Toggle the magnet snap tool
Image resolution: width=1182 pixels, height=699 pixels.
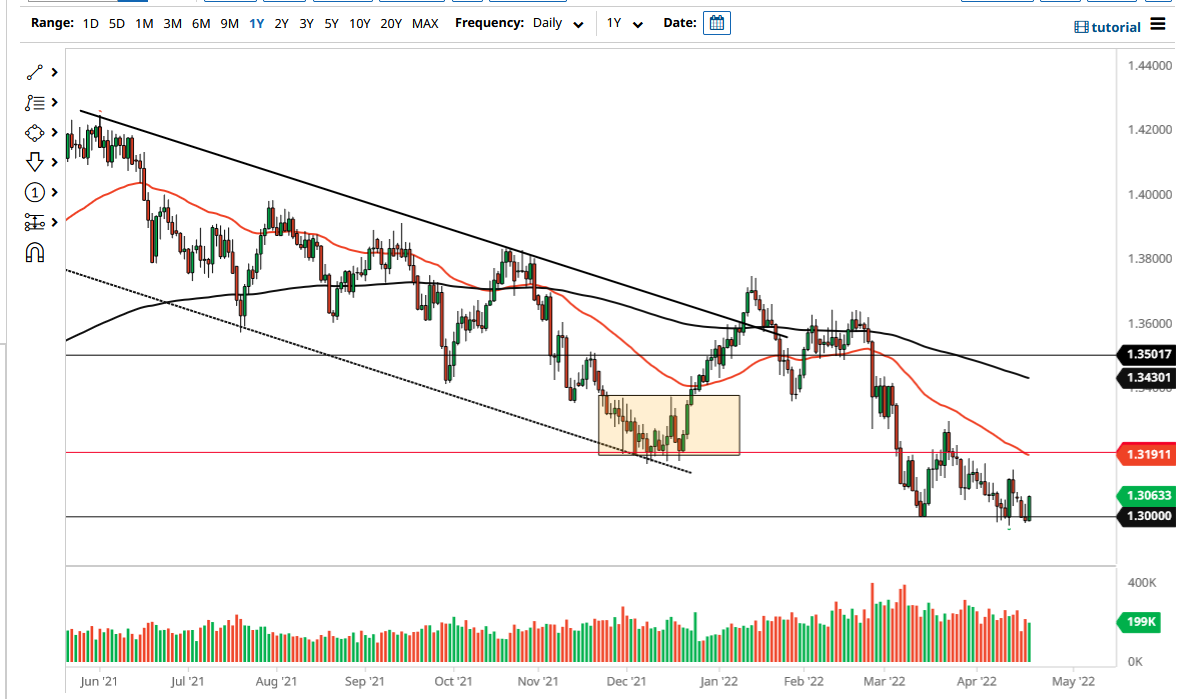coord(33,252)
